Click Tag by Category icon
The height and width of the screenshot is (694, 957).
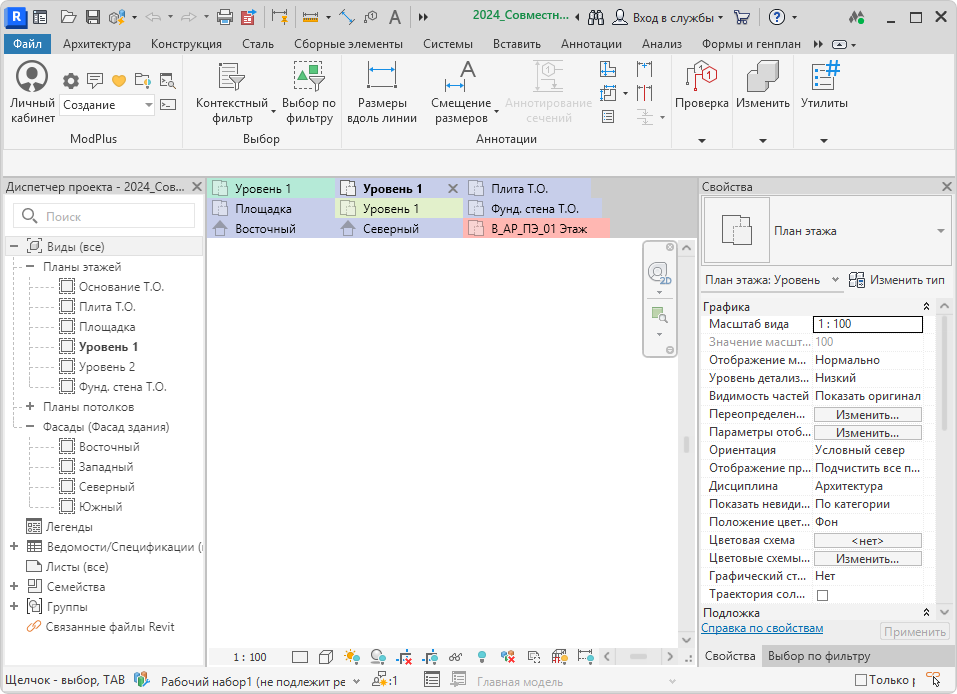370,17
